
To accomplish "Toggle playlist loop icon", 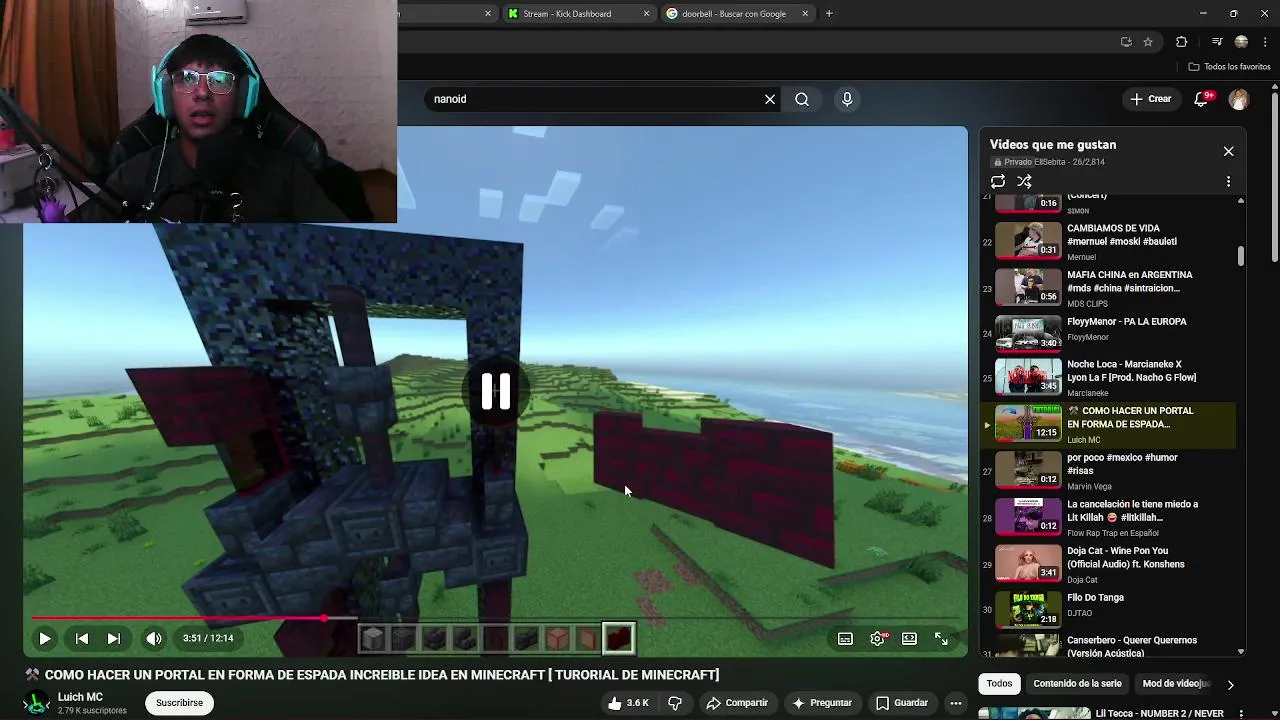I will click(998, 182).
